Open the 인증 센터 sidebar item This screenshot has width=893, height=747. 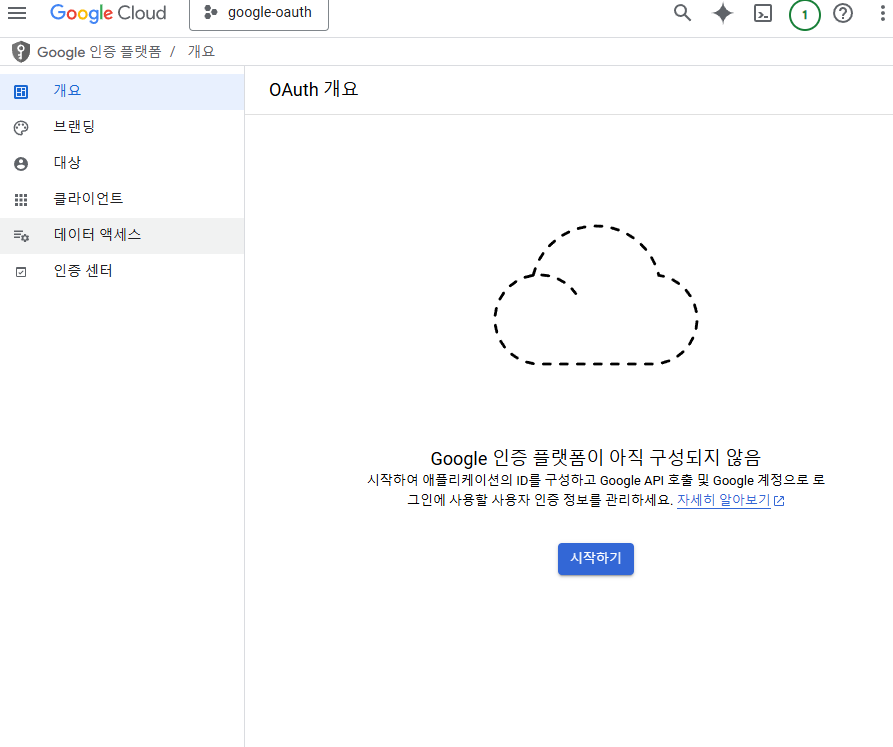(122, 272)
